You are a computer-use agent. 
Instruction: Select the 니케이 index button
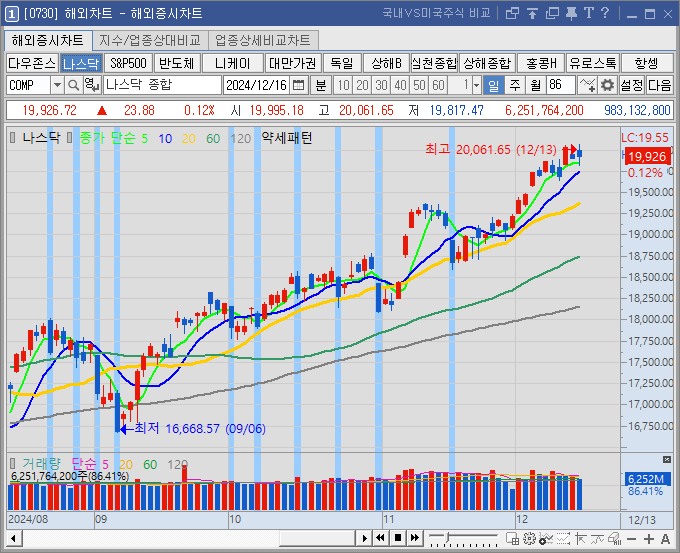[233, 63]
